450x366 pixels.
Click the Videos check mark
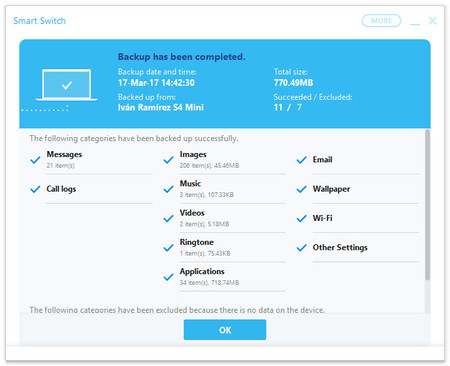pyautogui.click(x=168, y=219)
